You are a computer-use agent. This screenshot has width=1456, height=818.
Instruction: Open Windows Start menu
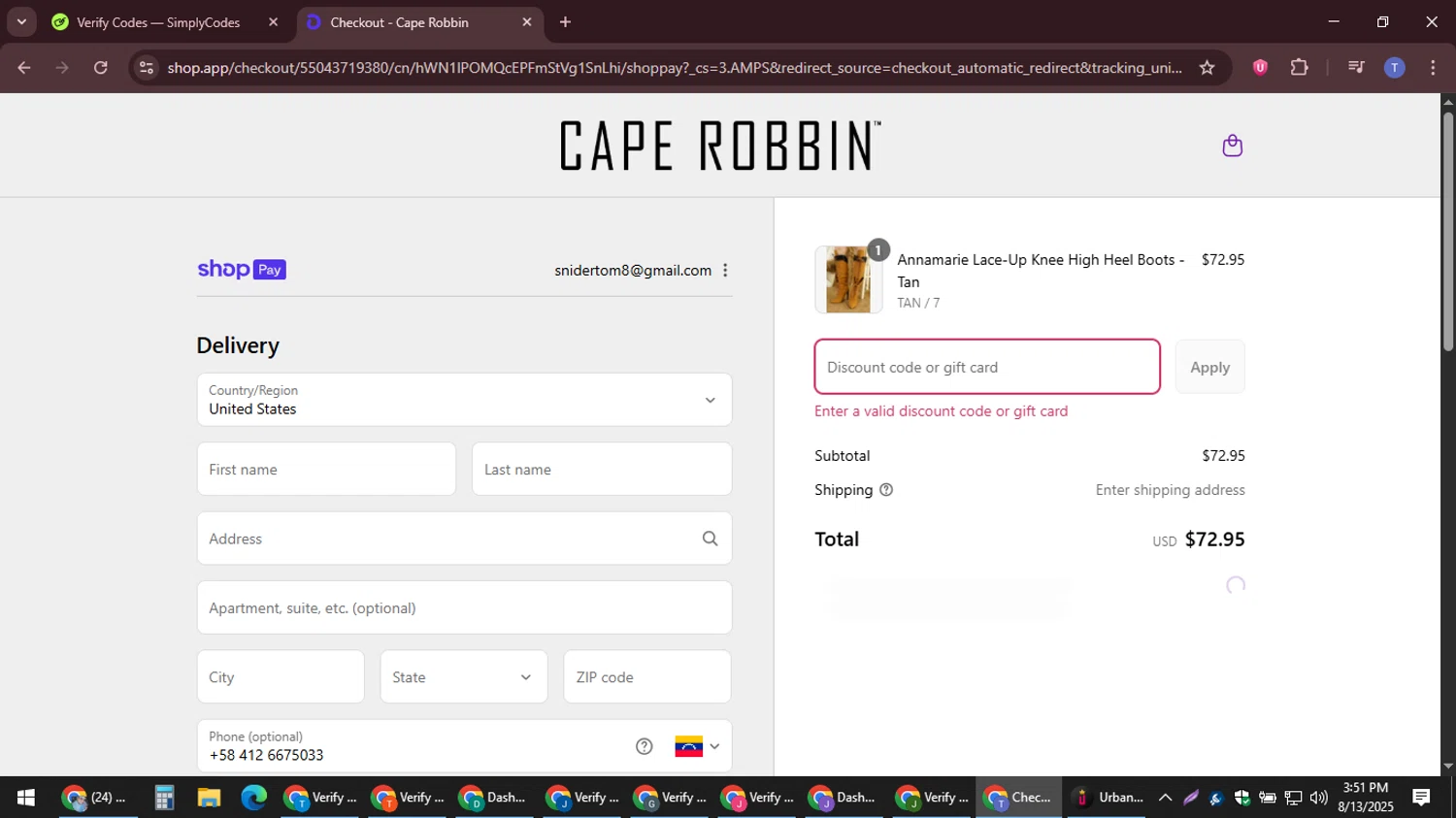tap(26, 798)
